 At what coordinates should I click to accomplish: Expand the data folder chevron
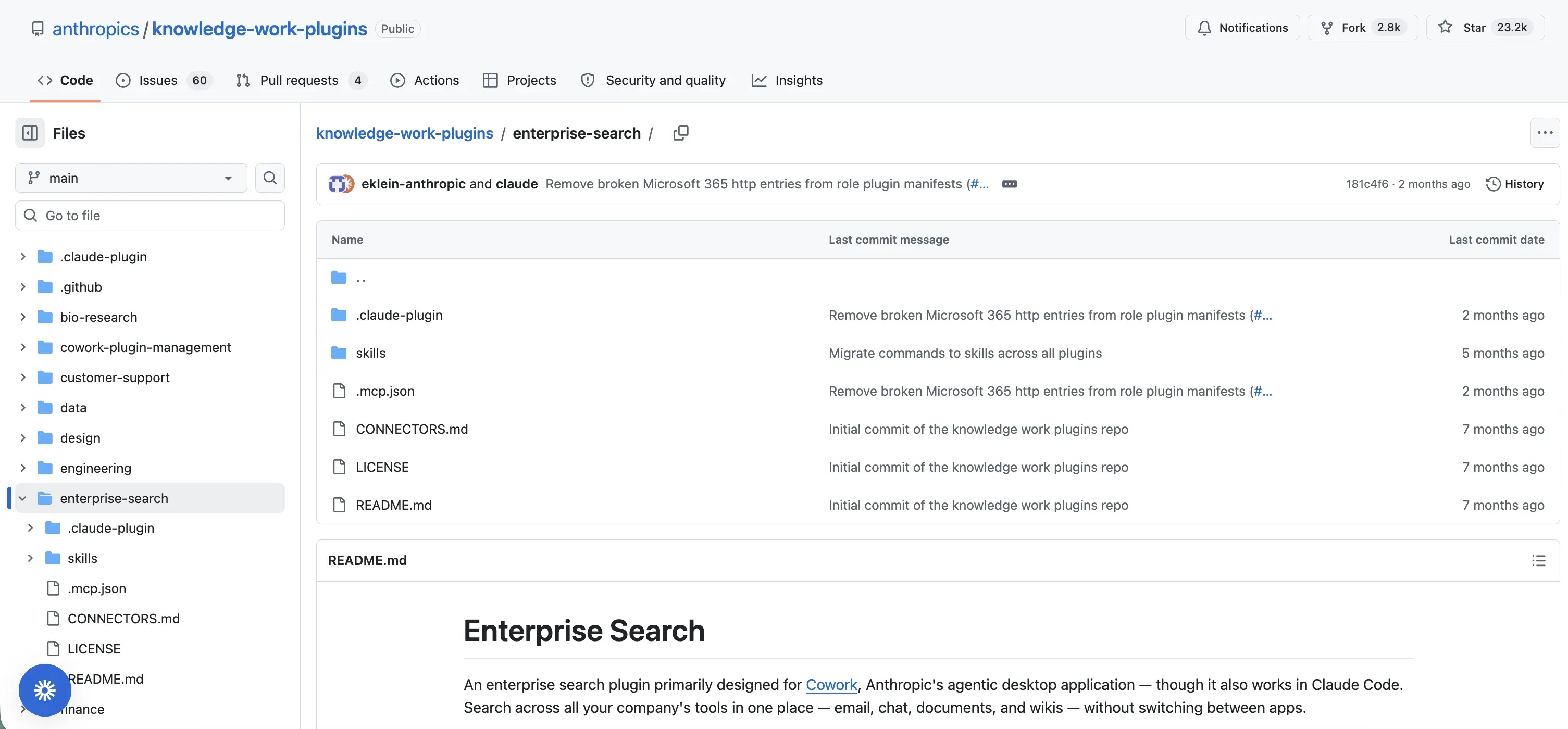click(x=22, y=408)
